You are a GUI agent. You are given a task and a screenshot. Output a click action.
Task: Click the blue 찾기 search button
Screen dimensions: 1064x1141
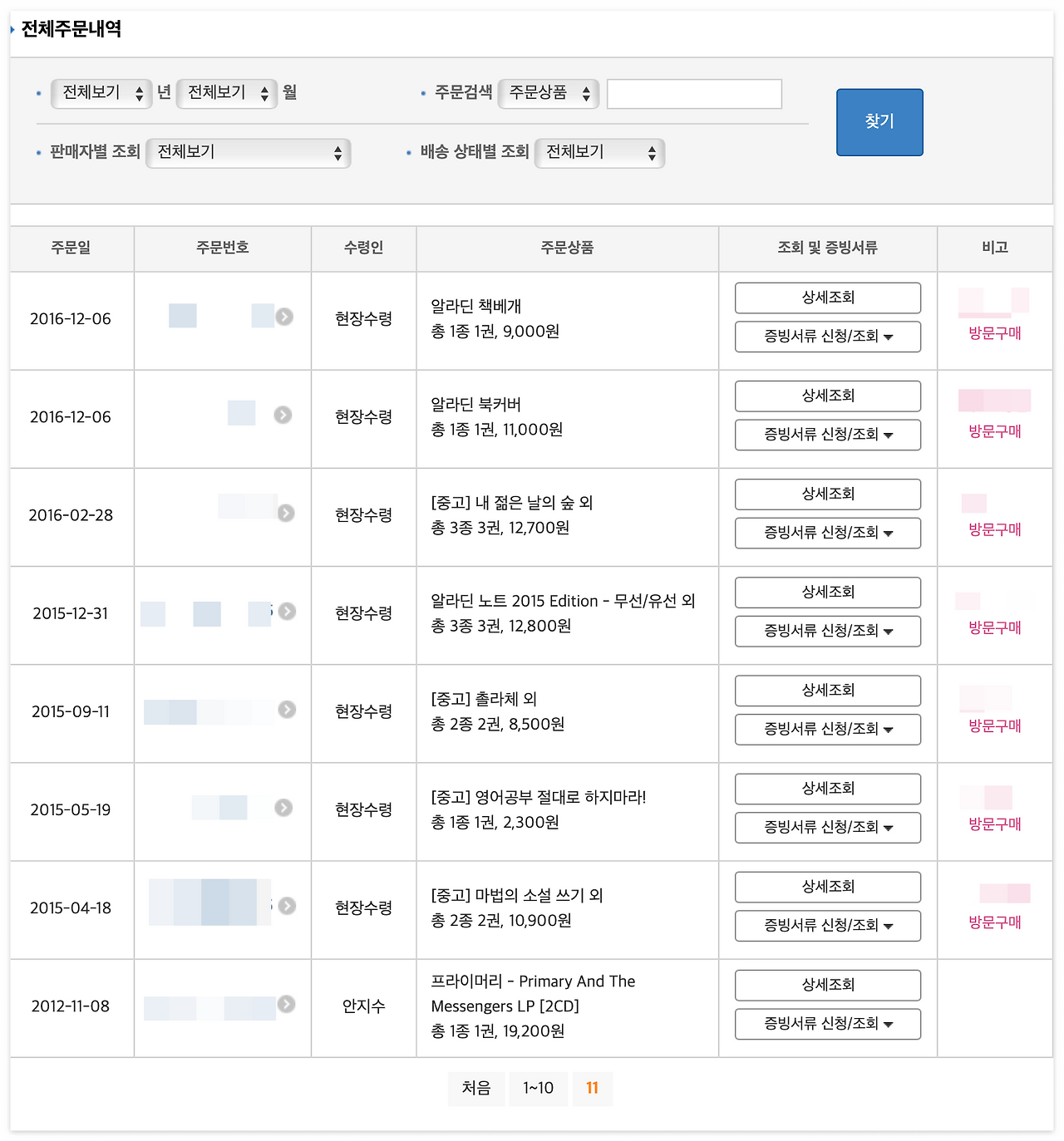[x=879, y=121]
